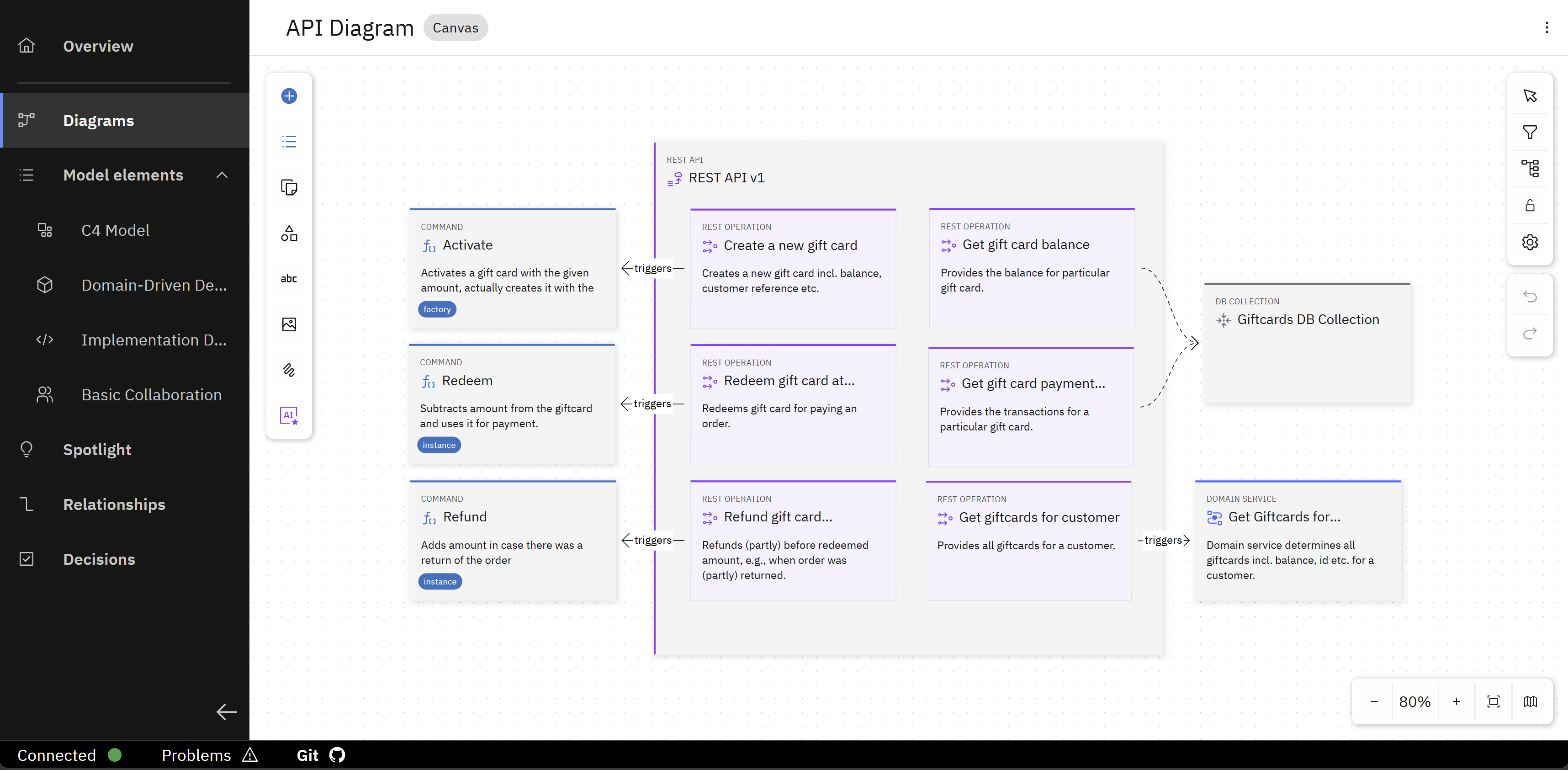Click the blue add element plus icon
The height and width of the screenshot is (770, 1568).
[289, 96]
